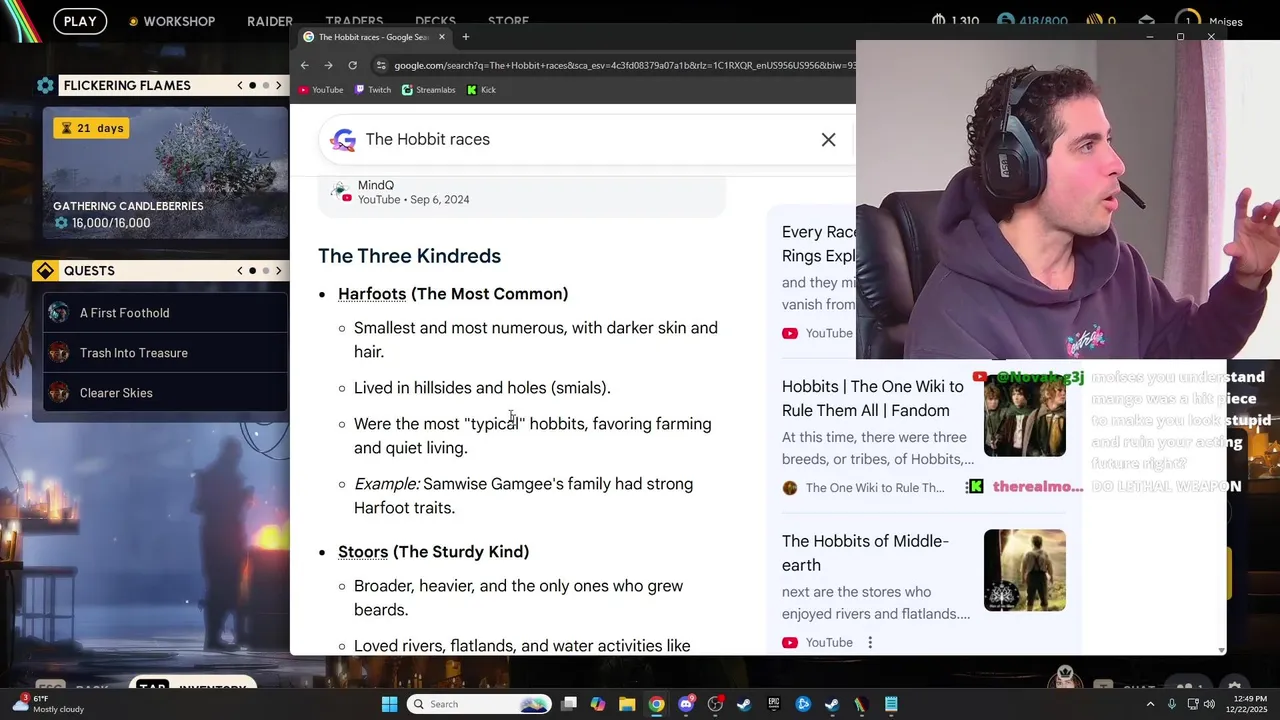The width and height of the screenshot is (1280, 720).
Task: Click the A First Foothold quest avatar icon
Action: (x=59, y=313)
